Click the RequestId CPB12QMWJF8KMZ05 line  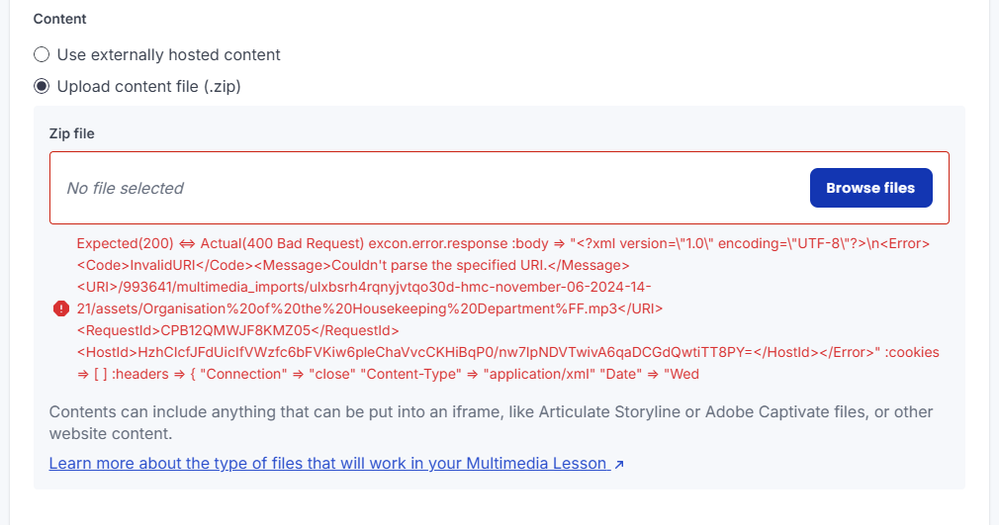[237, 330]
